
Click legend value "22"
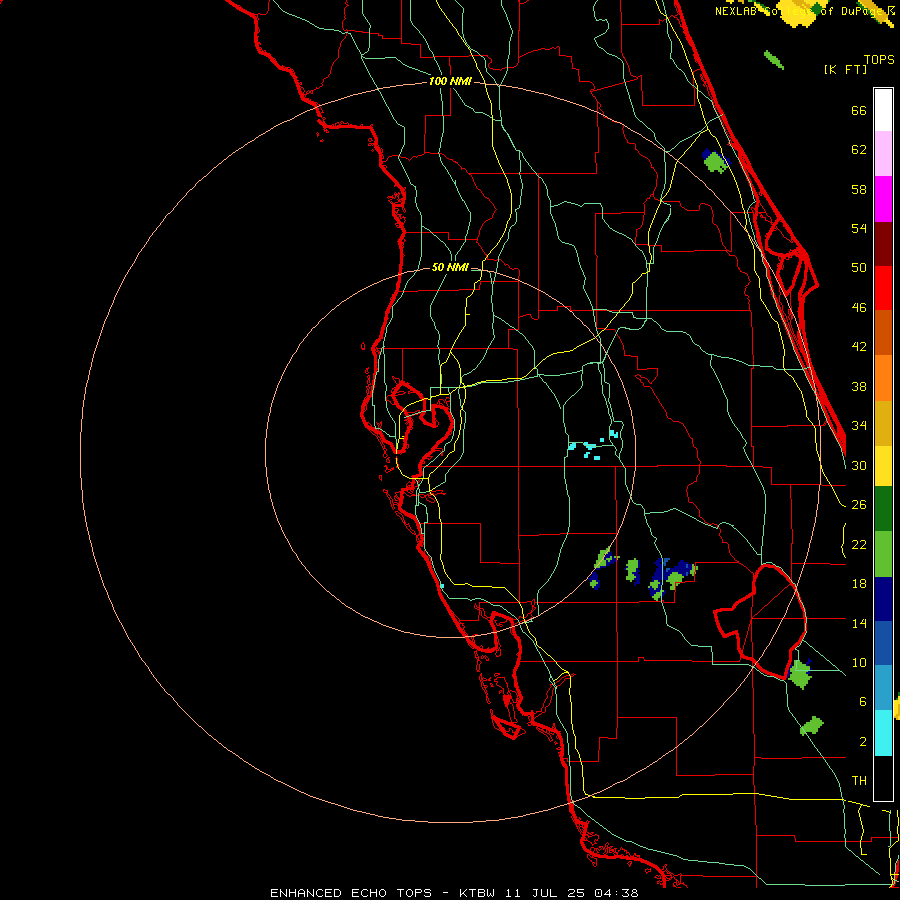click(859, 544)
